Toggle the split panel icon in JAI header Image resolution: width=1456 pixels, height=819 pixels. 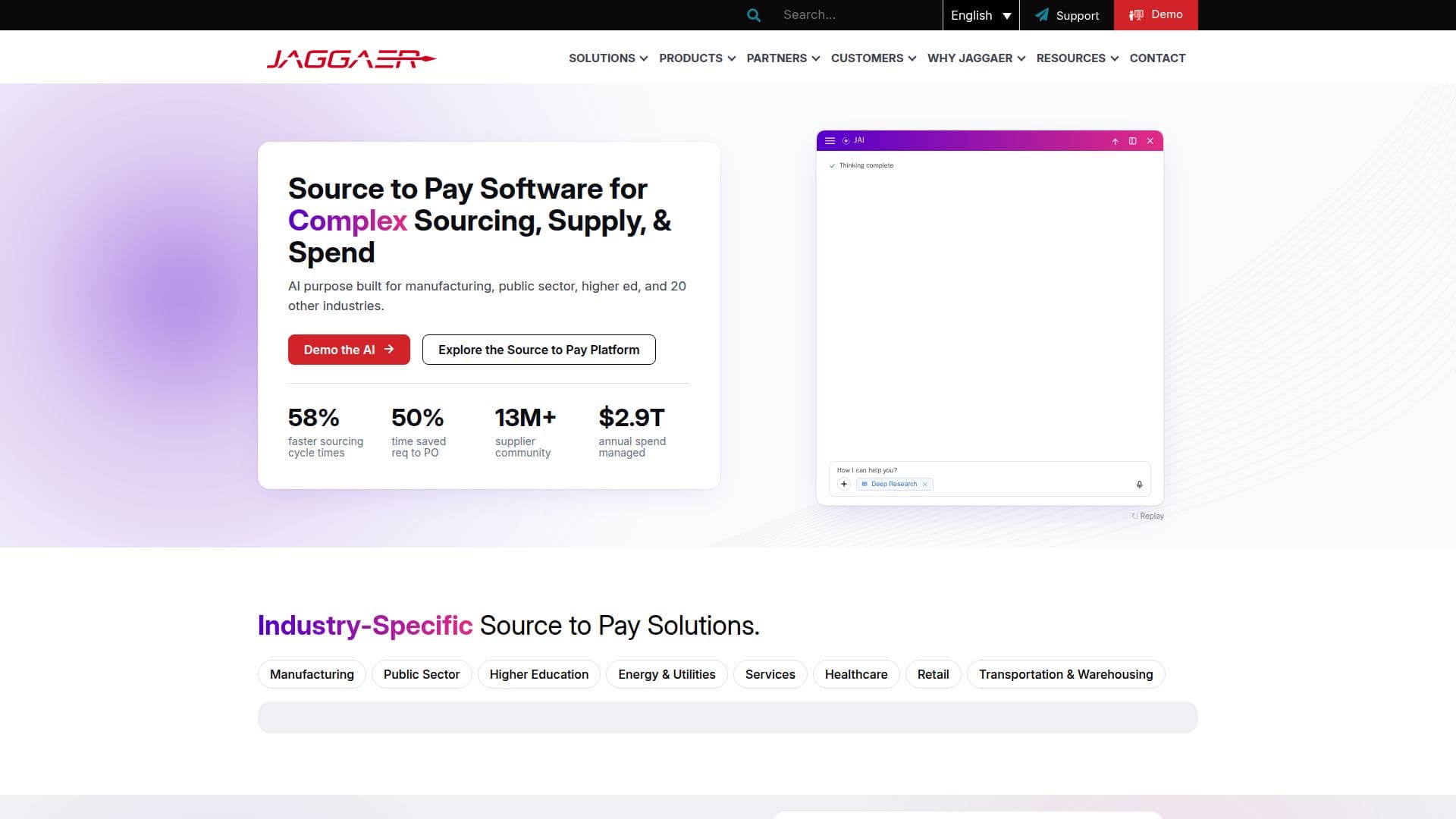(x=1132, y=141)
